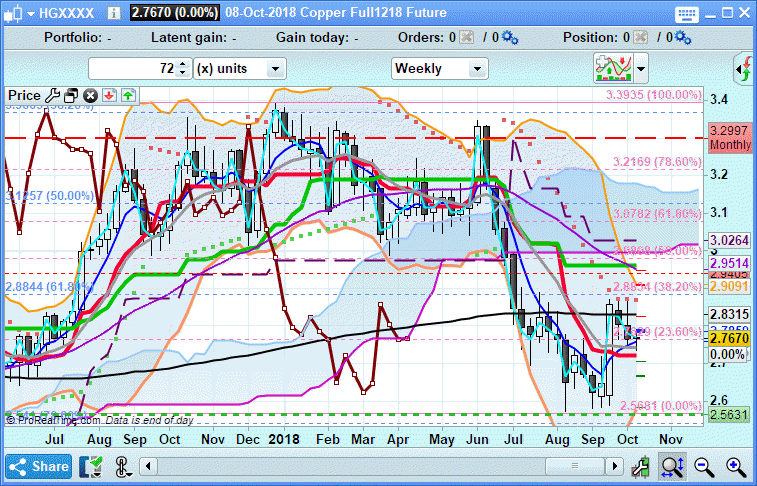Click the 3.2997 Monthly price label
757x486 pixels.
pos(730,137)
